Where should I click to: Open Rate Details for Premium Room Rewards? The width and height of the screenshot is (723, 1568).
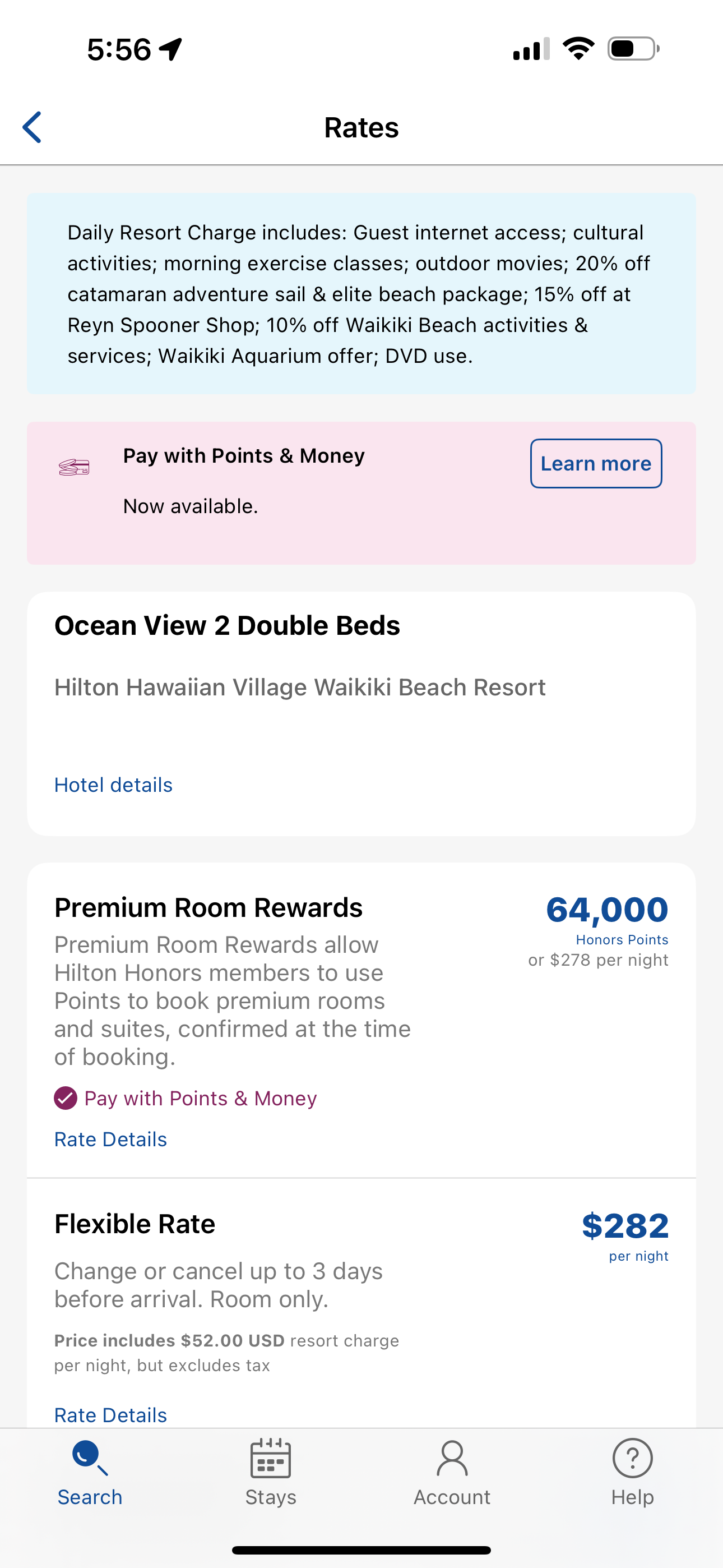[x=111, y=1139]
